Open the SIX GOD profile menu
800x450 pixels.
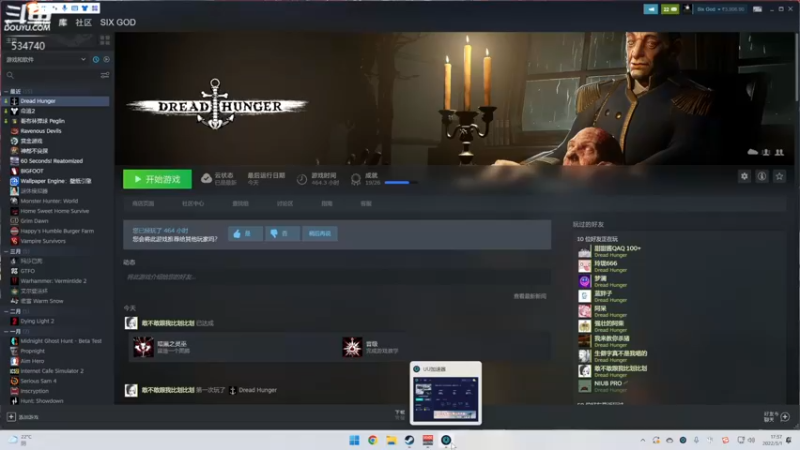tap(118, 22)
